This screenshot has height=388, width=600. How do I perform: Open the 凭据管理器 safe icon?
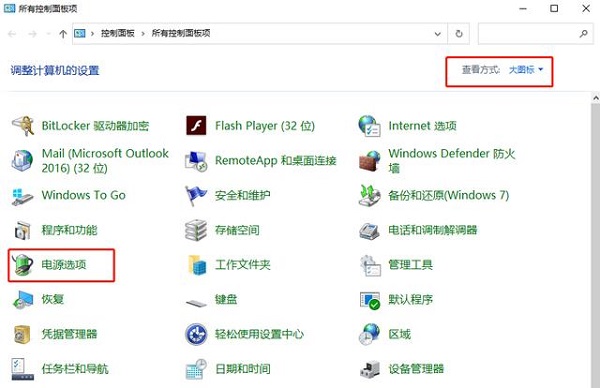point(22,334)
